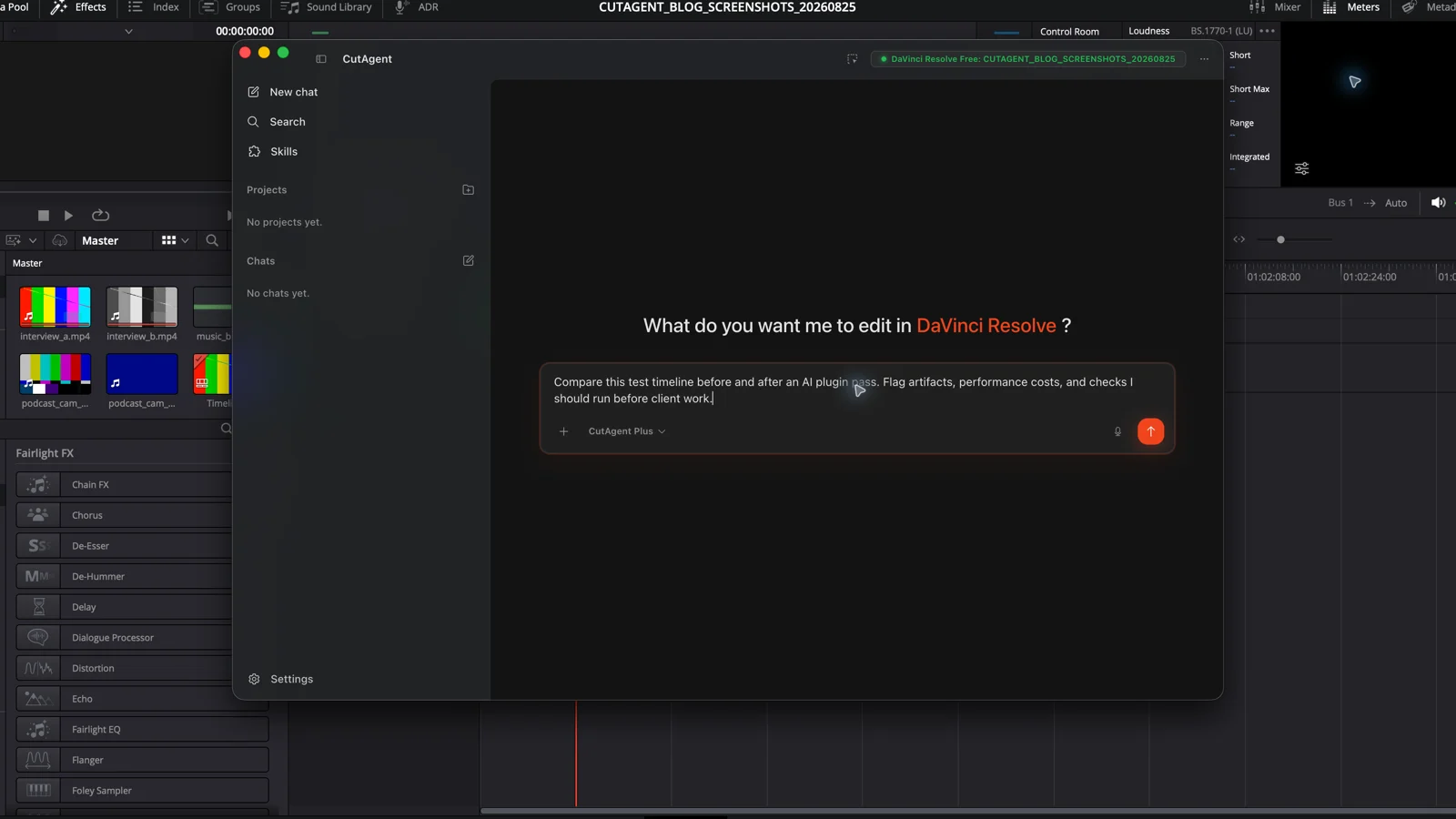Click the cloud sync icon beside Master

click(x=59, y=241)
